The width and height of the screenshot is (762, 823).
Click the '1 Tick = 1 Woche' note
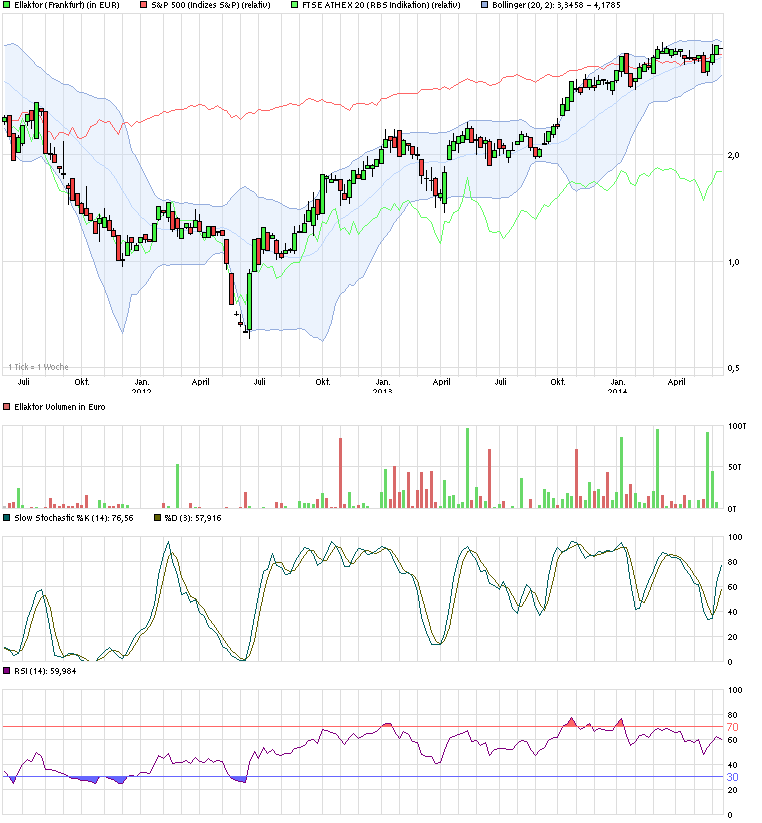click(x=36, y=367)
